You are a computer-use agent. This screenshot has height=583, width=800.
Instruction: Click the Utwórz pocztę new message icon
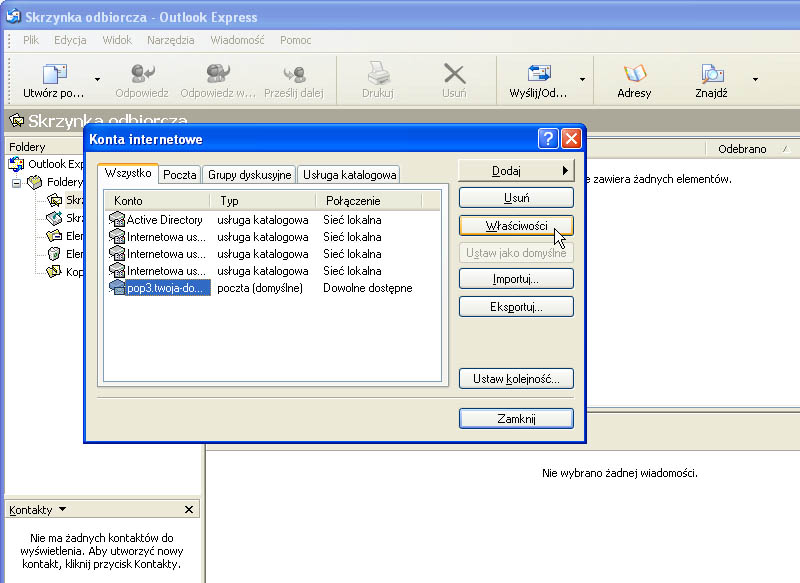[x=55, y=73]
